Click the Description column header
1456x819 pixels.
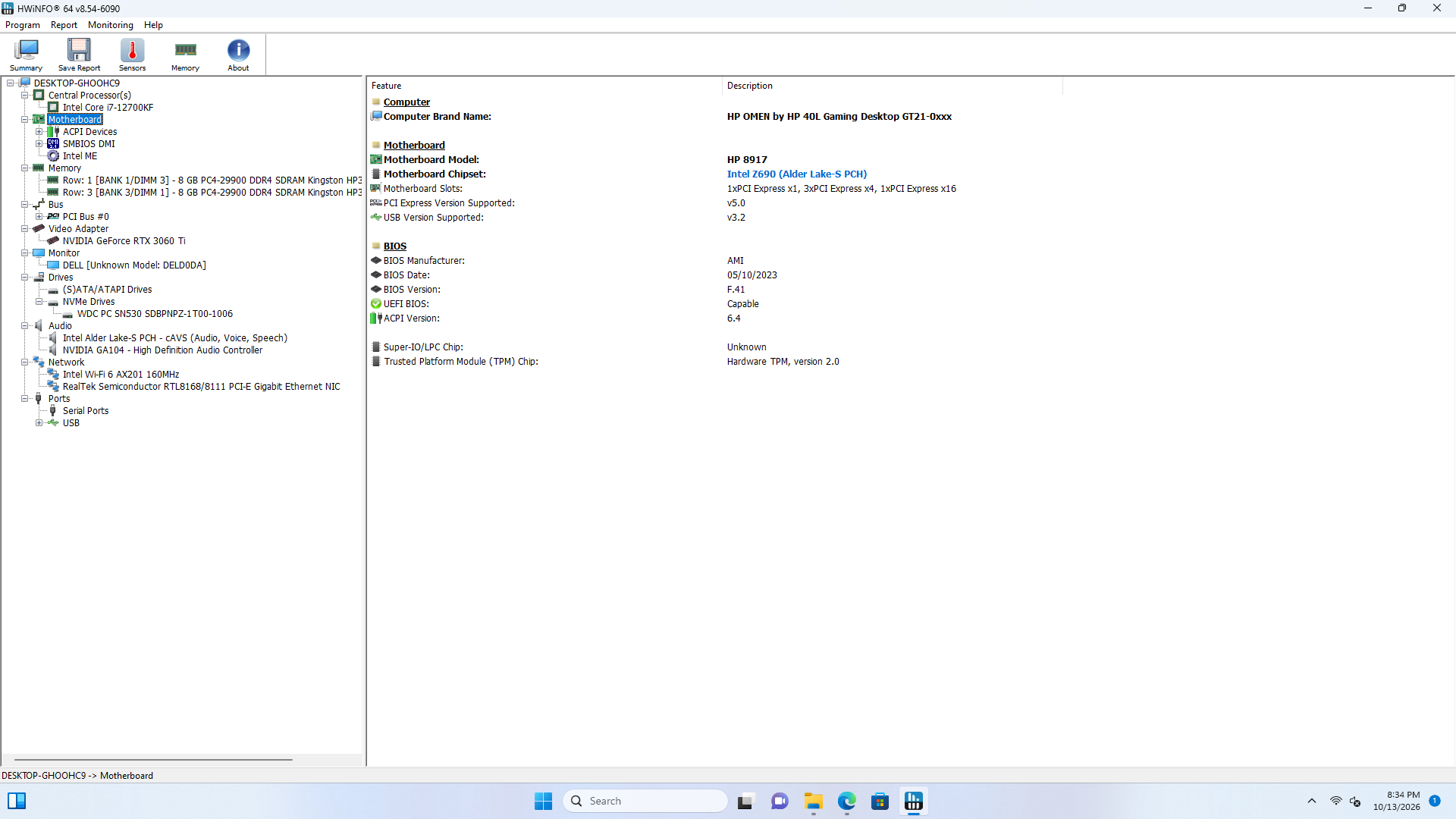(x=893, y=86)
